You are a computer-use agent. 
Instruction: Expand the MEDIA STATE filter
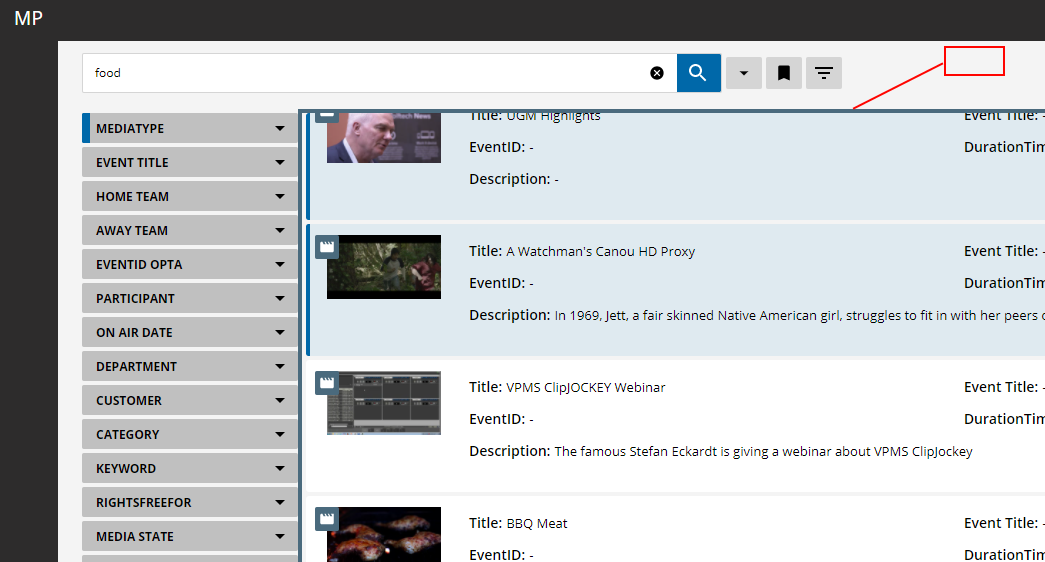coord(280,537)
